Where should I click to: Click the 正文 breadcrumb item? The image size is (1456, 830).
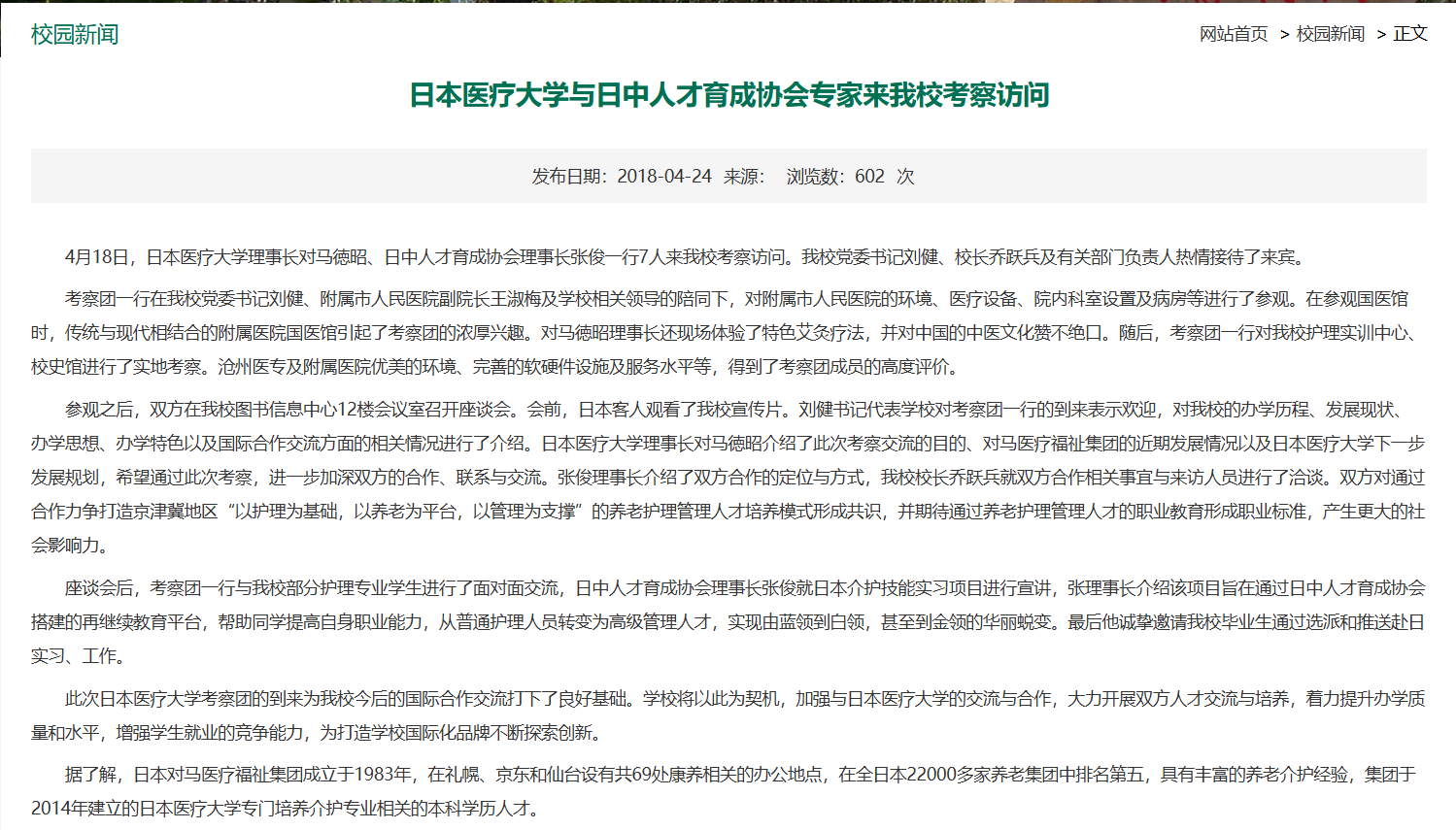1410,34
